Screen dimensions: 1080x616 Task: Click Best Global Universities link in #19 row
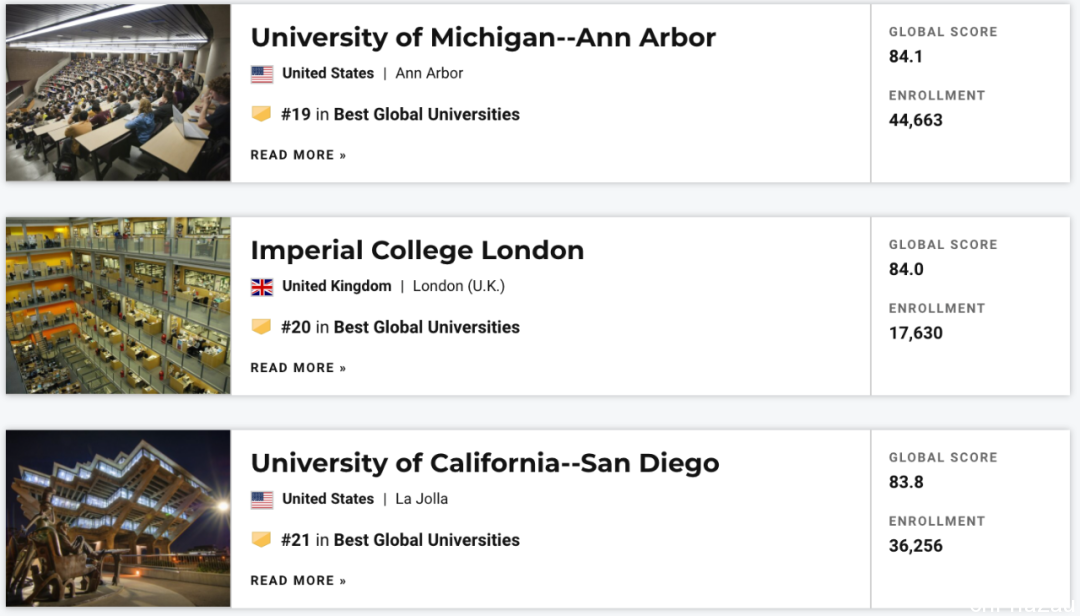[x=426, y=114]
